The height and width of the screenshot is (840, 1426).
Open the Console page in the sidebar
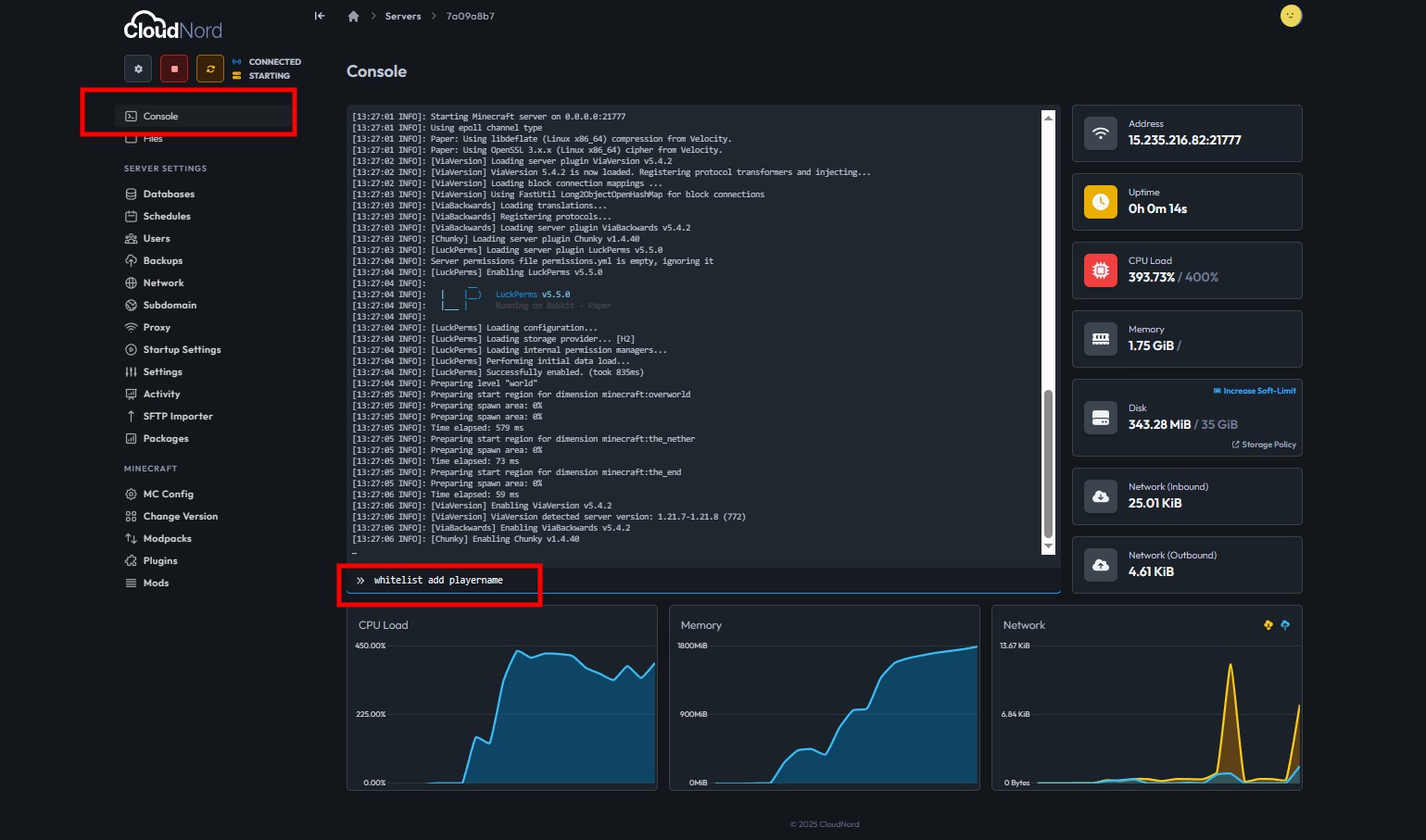click(x=203, y=116)
